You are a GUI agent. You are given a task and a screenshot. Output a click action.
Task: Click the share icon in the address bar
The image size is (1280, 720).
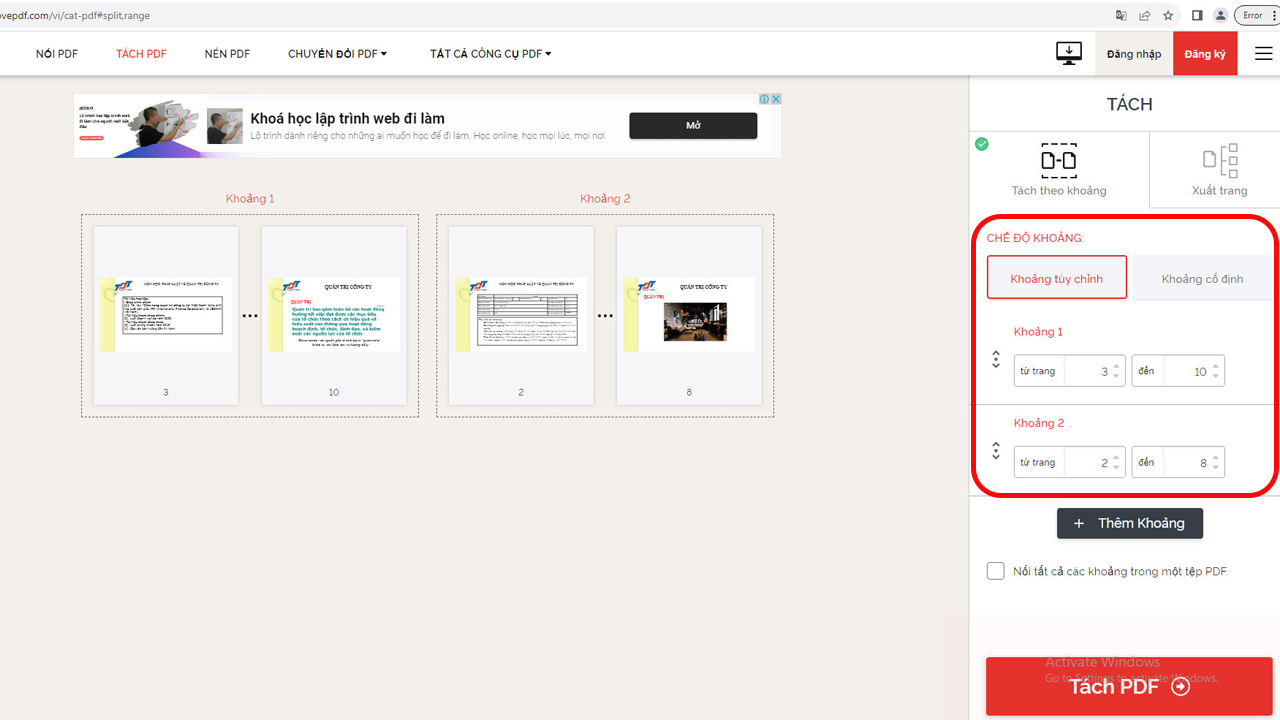[x=1144, y=16]
